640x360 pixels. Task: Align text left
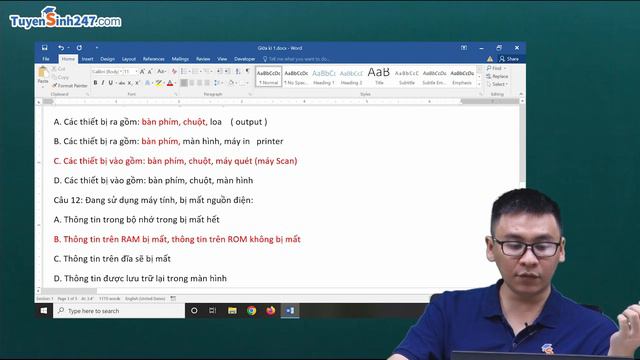(x=184, y=83)
